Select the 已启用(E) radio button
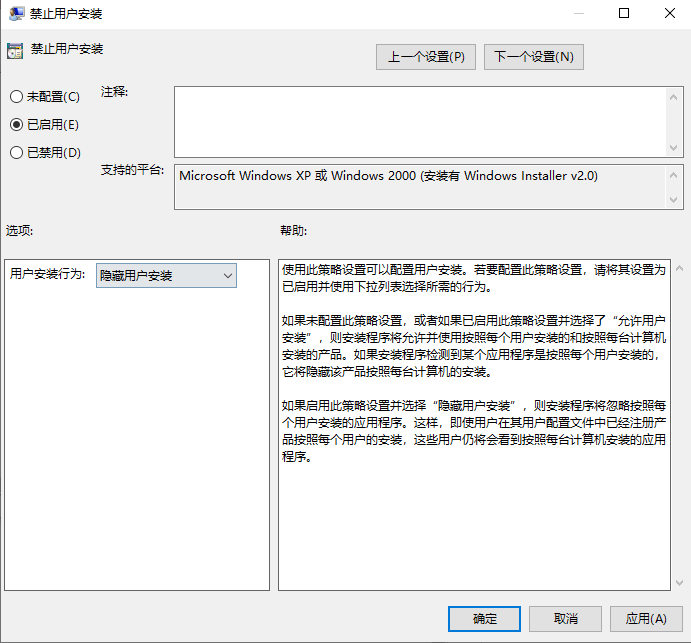 pyautogui.click(x=16, y=125)
